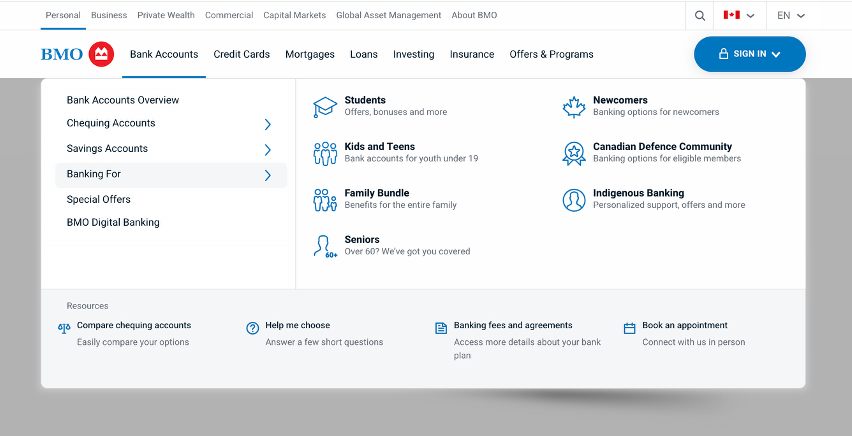Click the BMO logo

(78, 54)
